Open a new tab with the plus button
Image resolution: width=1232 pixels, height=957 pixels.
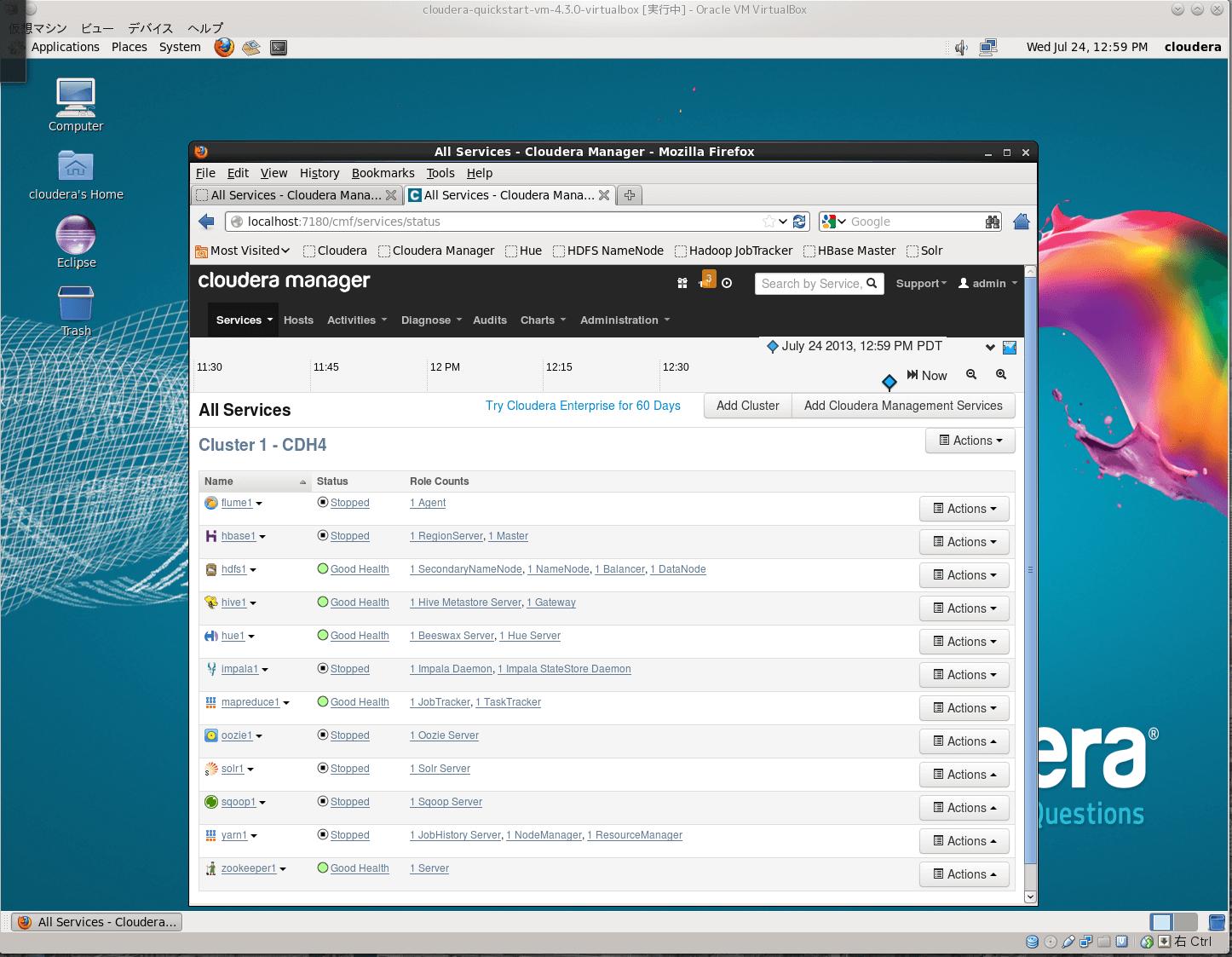pyautogui.click(x=630, y=195)
